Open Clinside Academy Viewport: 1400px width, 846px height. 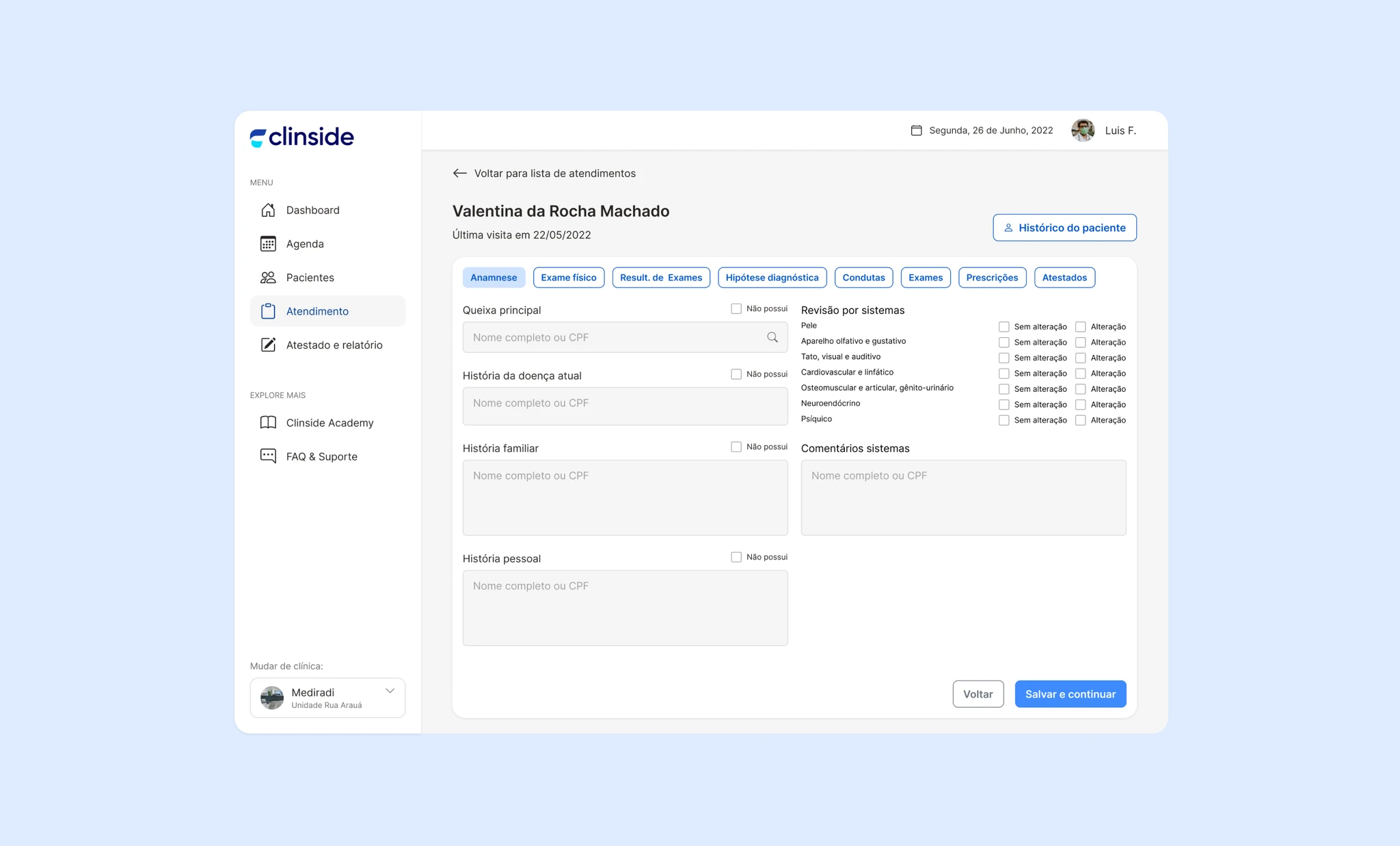click(x=329, y=422)
